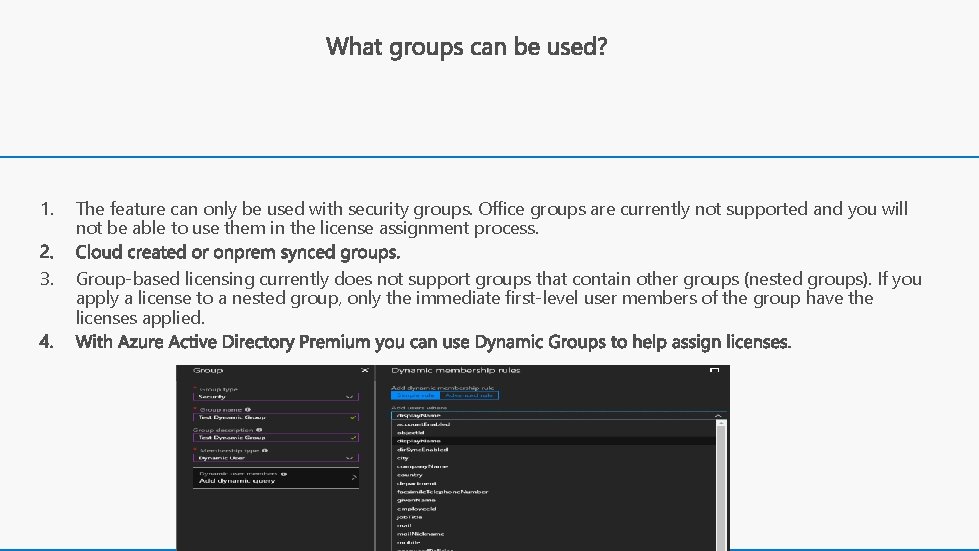Choose employeeId from the property list
Viewport: 979px width, 551px height.
pos(554,509)
